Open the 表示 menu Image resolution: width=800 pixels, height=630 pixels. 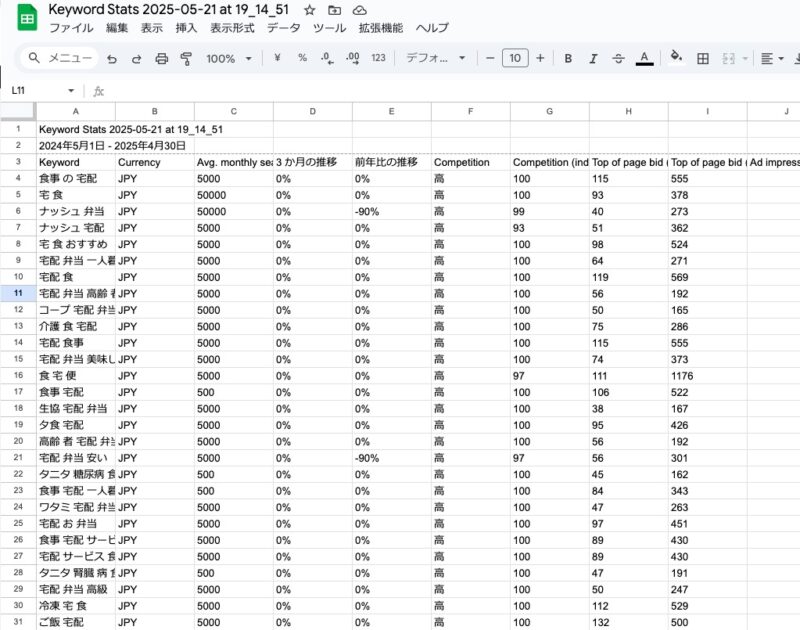[x=152, y=28]
